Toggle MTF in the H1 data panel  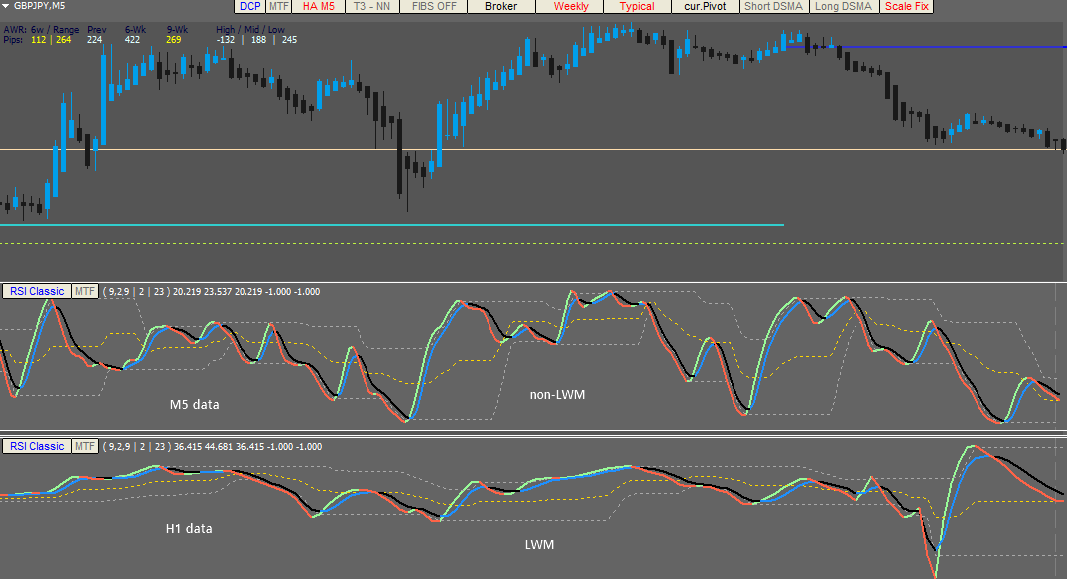click(x=85, y=446)
